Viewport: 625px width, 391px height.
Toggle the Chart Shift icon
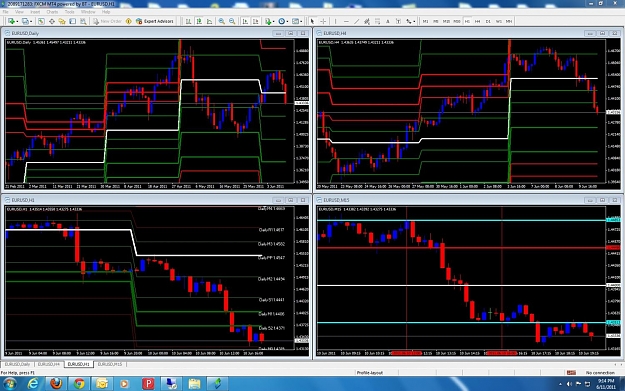tap(256, 21)
